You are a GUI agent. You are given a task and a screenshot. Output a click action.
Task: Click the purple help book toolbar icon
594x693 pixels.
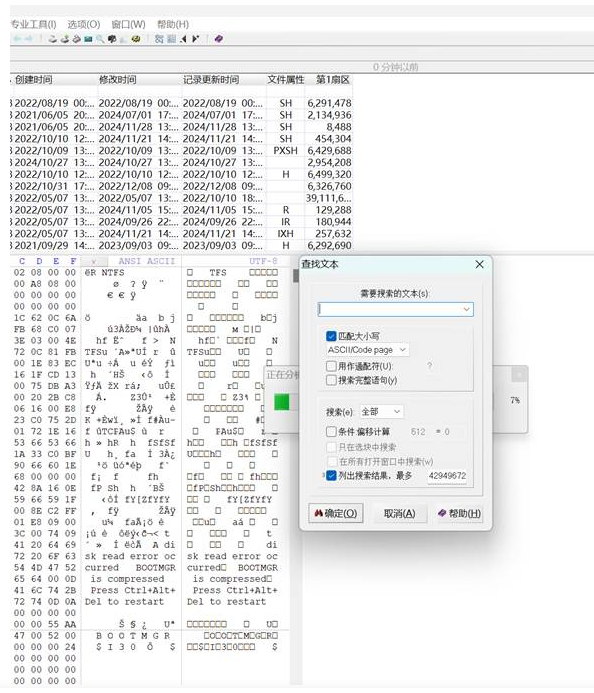pos(218,39)
